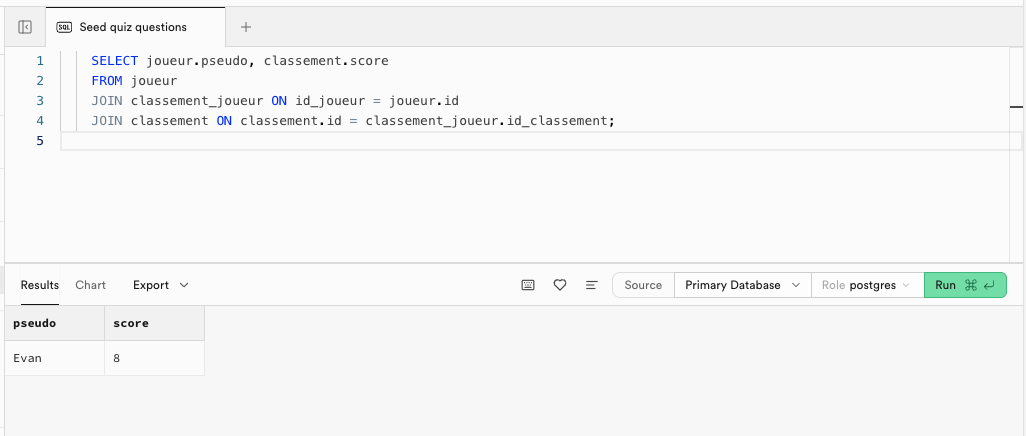Image resolution: width=1026 pixels, height=436 pixels.
Task: Select the score value 8 cell
Action: point(117,358)
